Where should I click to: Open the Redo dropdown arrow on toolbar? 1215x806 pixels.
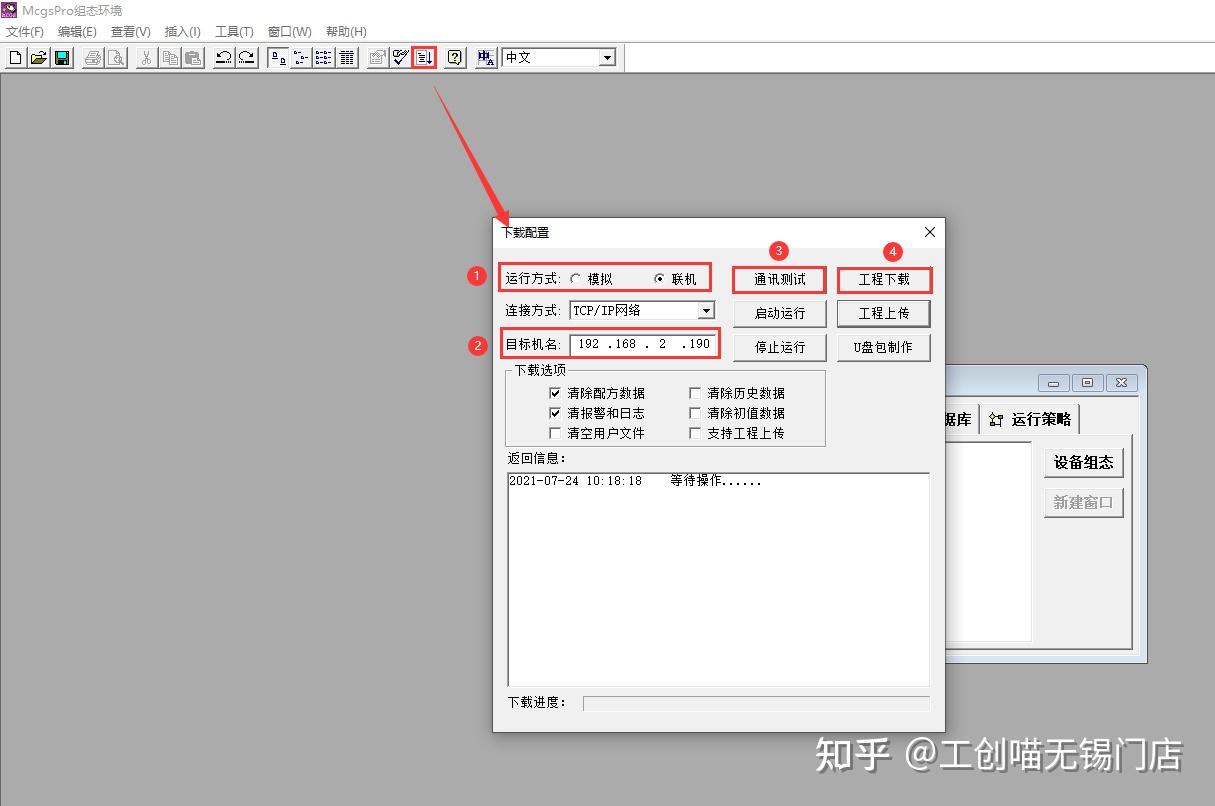click(x=245, y=57)
